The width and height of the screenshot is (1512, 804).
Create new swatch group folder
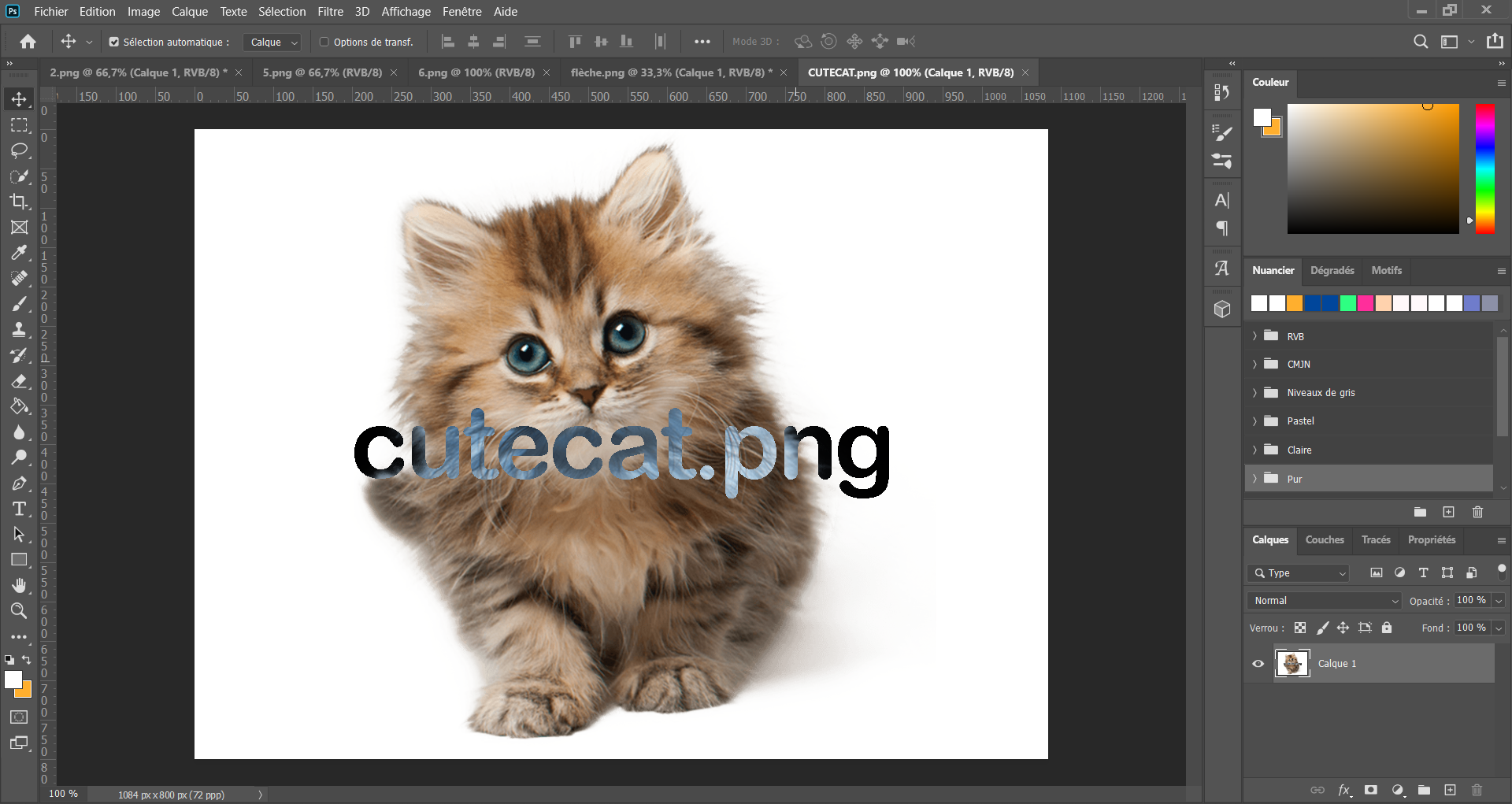click(1420, 512)
